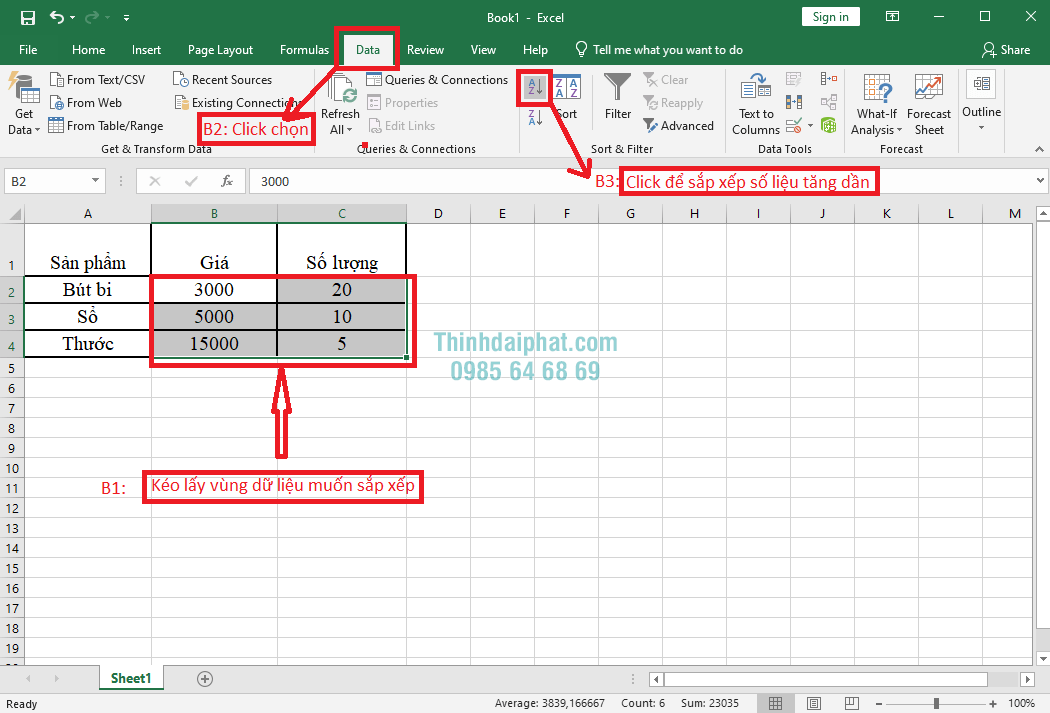The image size is (1050, 713).
Task: Click the Sort A to Z ascending icon
Action: [x=535, y=88]
